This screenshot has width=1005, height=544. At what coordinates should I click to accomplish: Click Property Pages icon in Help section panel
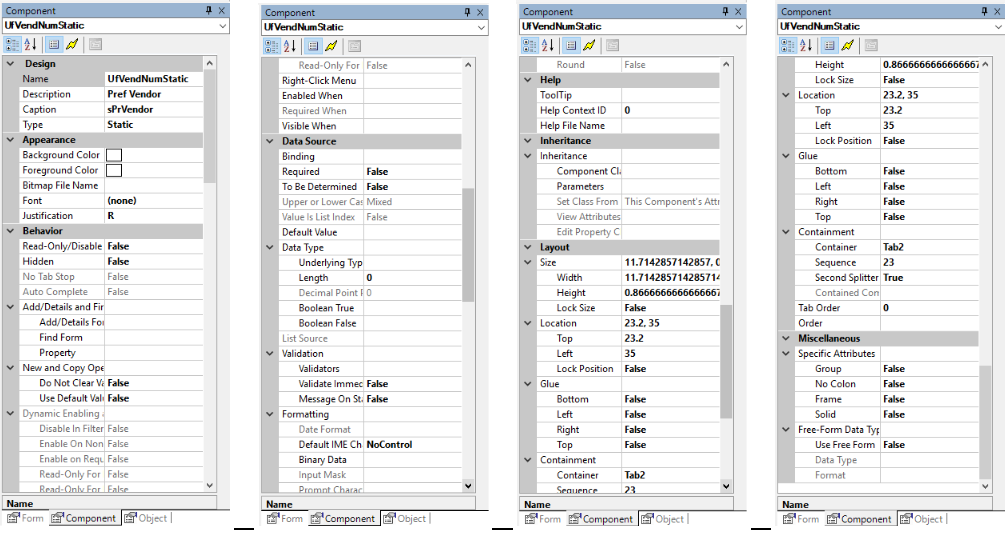coord(613,45)
